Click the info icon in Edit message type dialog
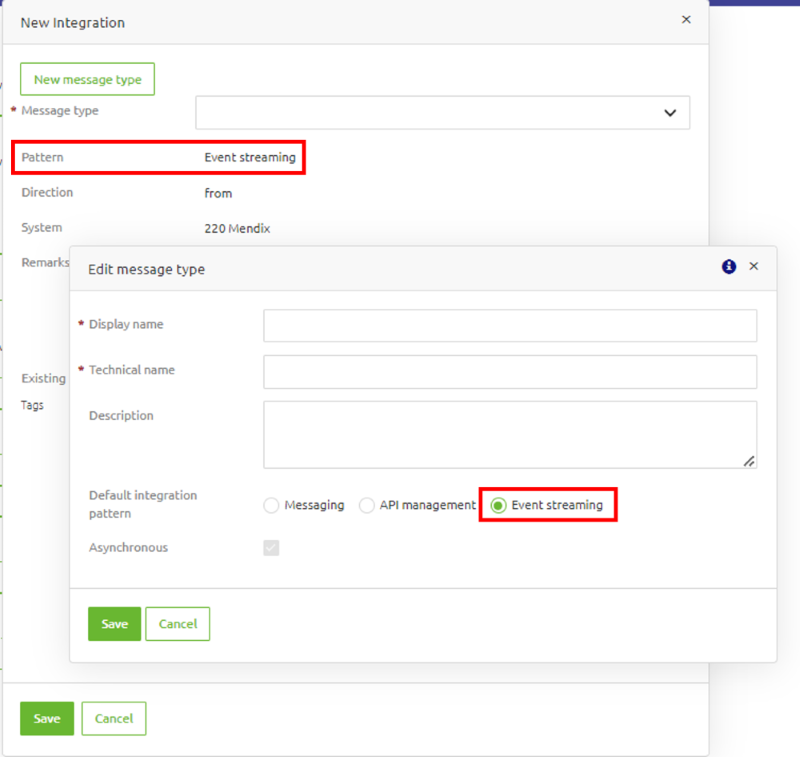This screenshot has height=757, width=800. (729, 266)
